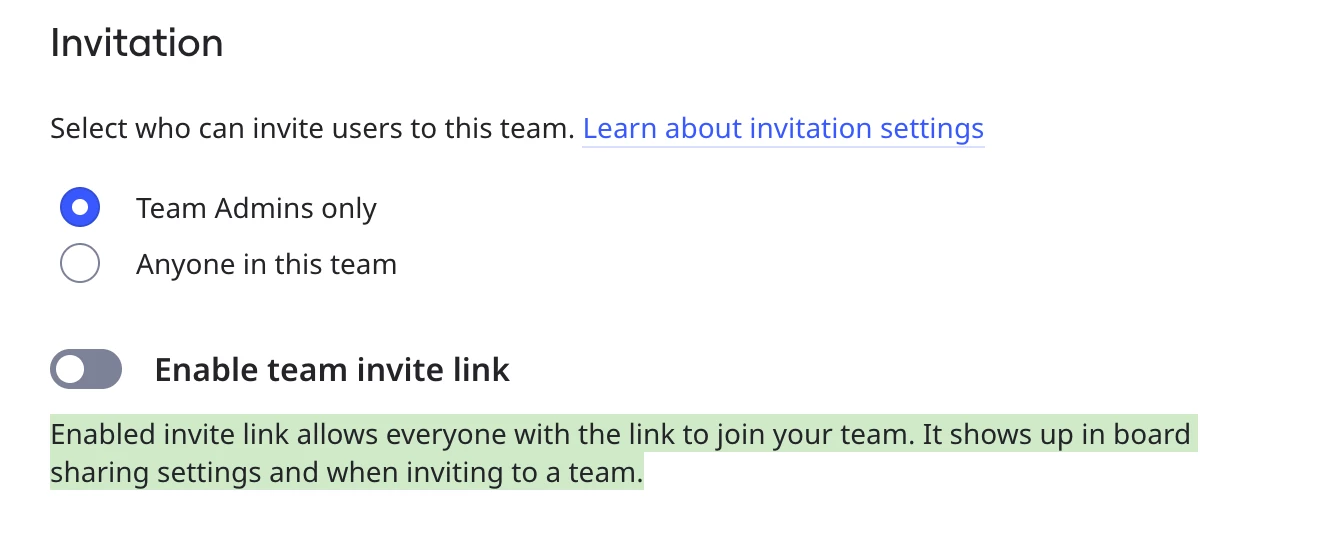Click the white knob of the invite link switch

(x=70, y=369)
